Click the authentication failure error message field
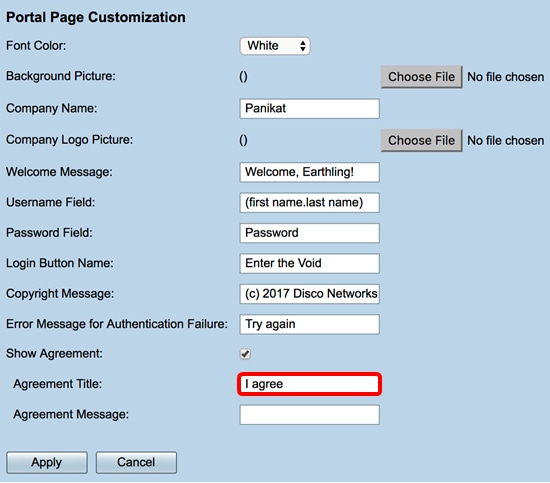Screen dimensions: 550x483 point(309,324)
